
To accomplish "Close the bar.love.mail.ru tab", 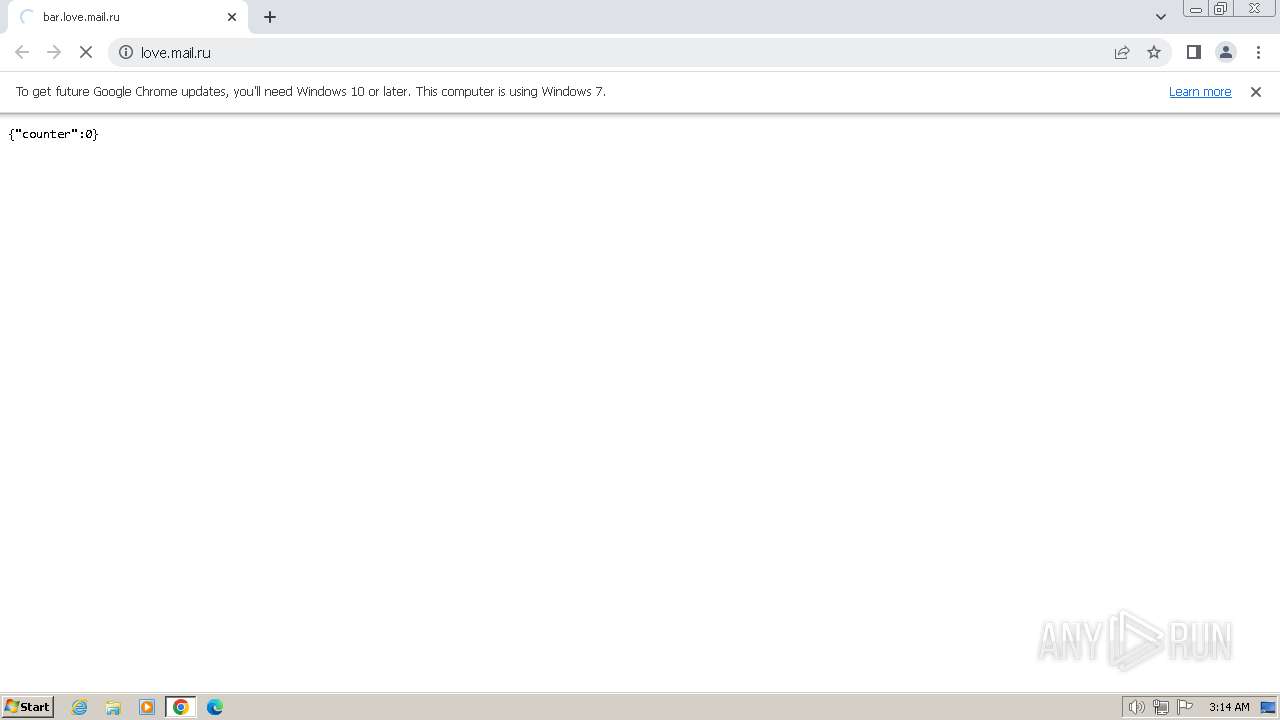I will [232, 17].
